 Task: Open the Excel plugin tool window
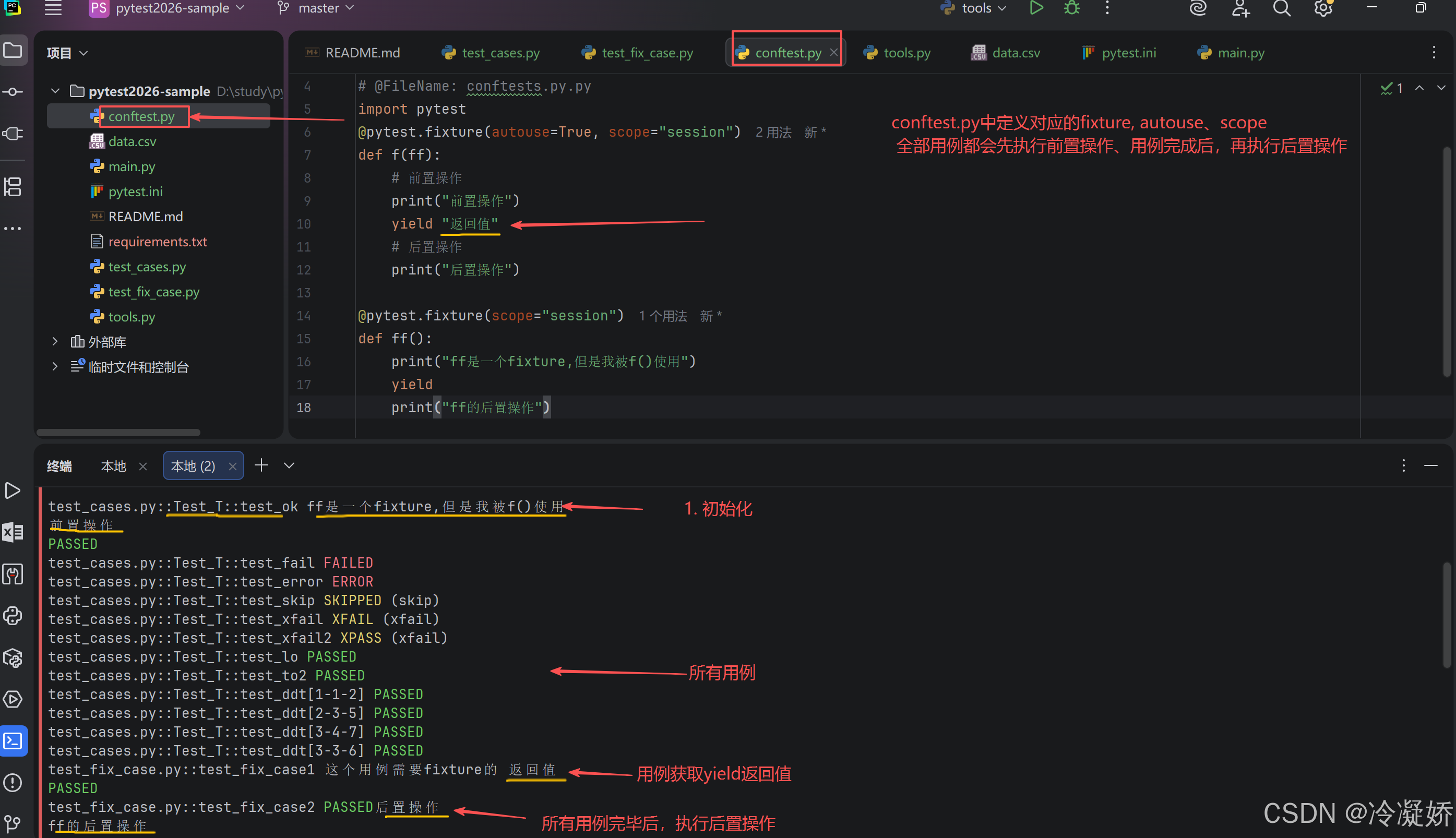click(13, 532)
